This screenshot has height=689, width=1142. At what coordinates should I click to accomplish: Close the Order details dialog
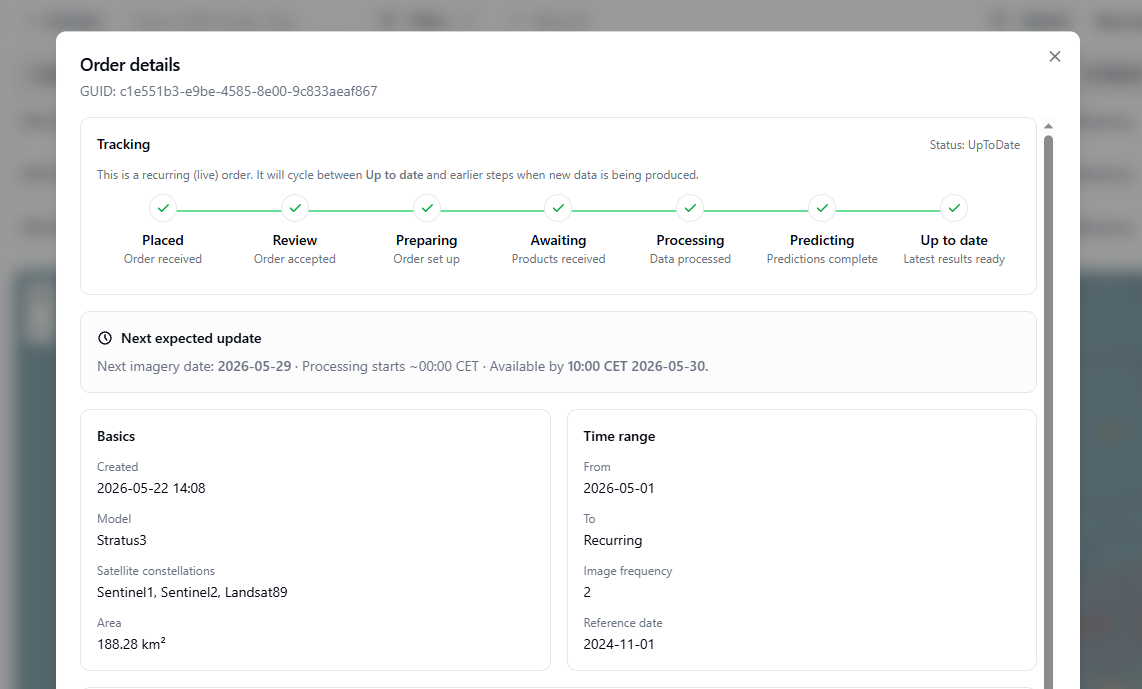[x=1054, y=57]
